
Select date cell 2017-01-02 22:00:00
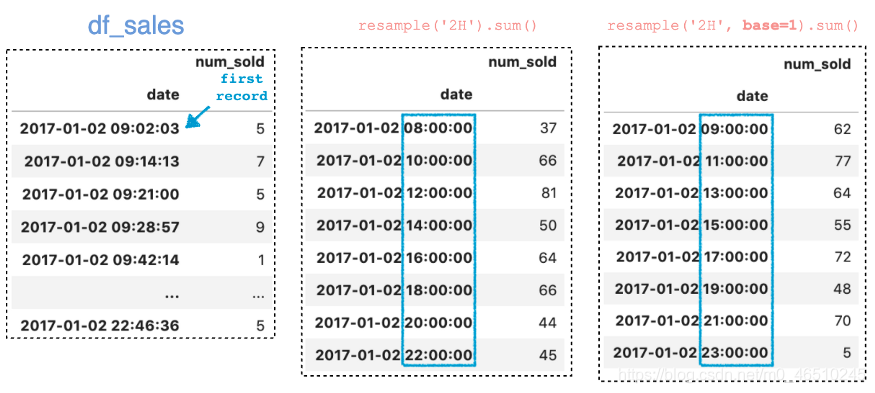(394, 355)
